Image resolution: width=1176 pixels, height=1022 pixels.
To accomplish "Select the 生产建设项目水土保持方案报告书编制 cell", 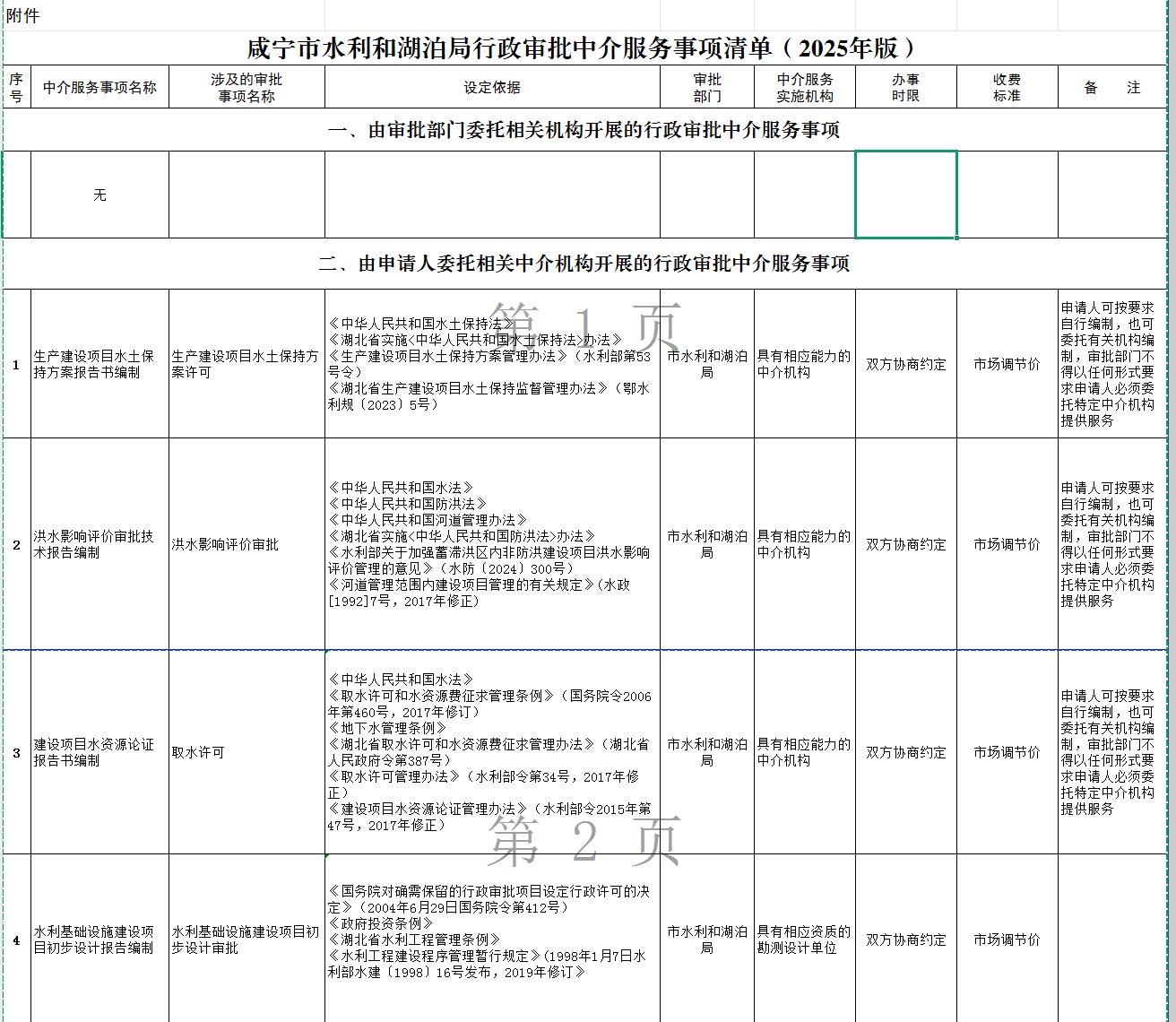I will click(x=99, y=364).
